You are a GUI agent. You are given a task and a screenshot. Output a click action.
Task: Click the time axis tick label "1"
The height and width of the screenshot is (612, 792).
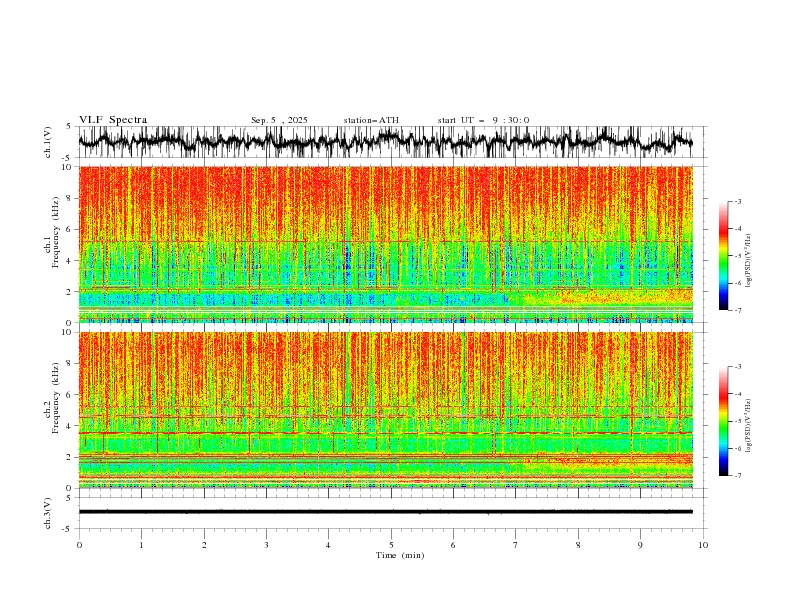[141, 545]
